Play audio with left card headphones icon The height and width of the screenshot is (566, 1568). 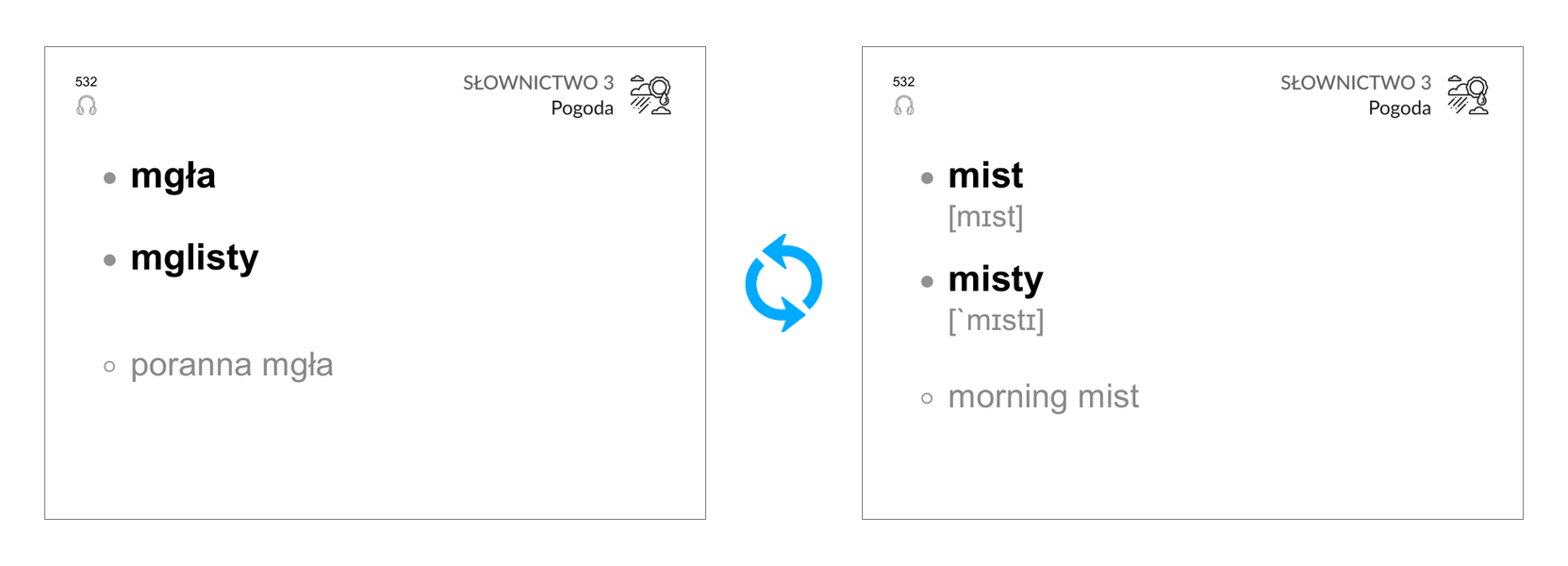click(x=87, y=106)
